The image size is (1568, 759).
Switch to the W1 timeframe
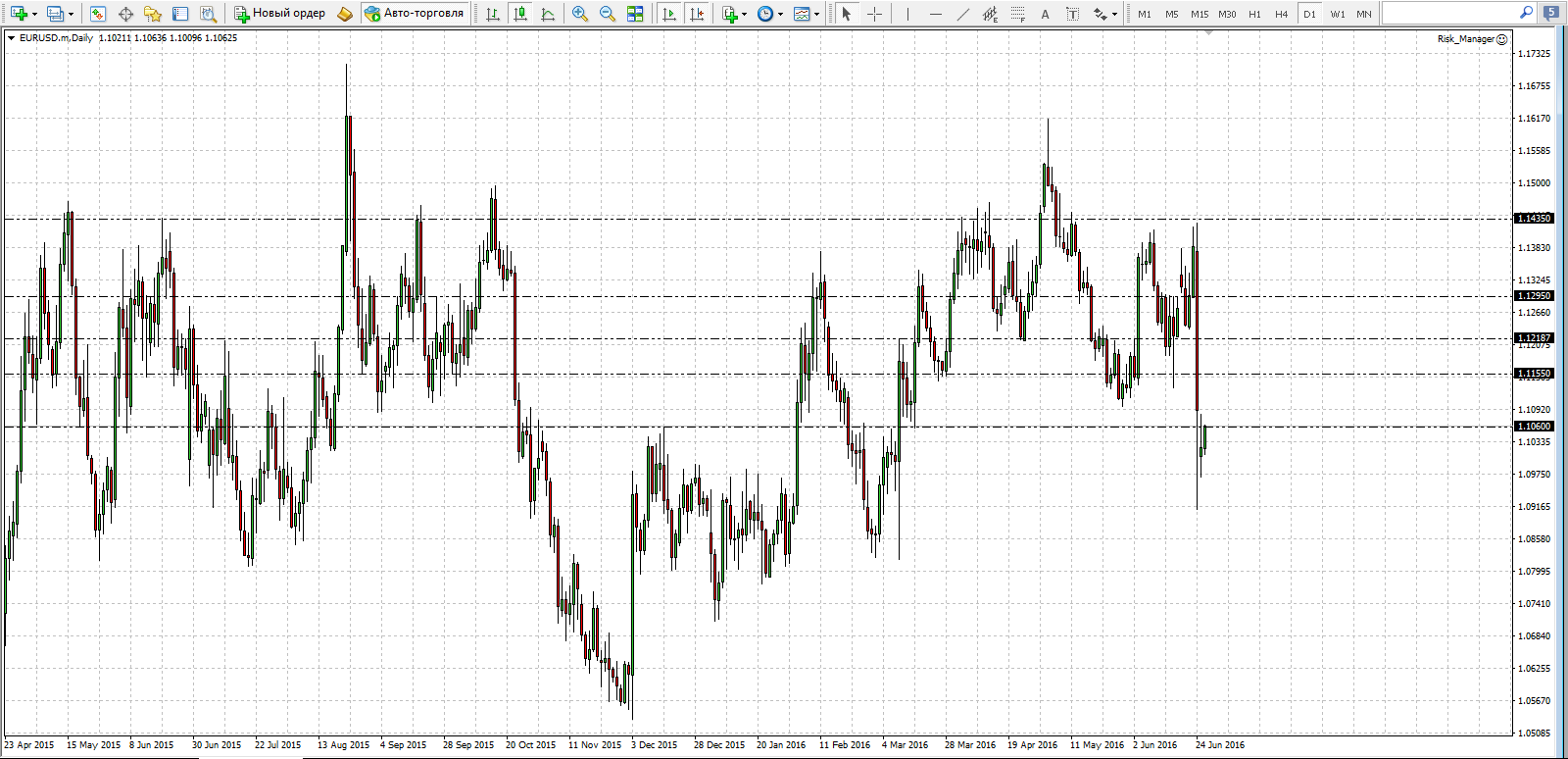pyautogui.click(x=1337, y=14)
